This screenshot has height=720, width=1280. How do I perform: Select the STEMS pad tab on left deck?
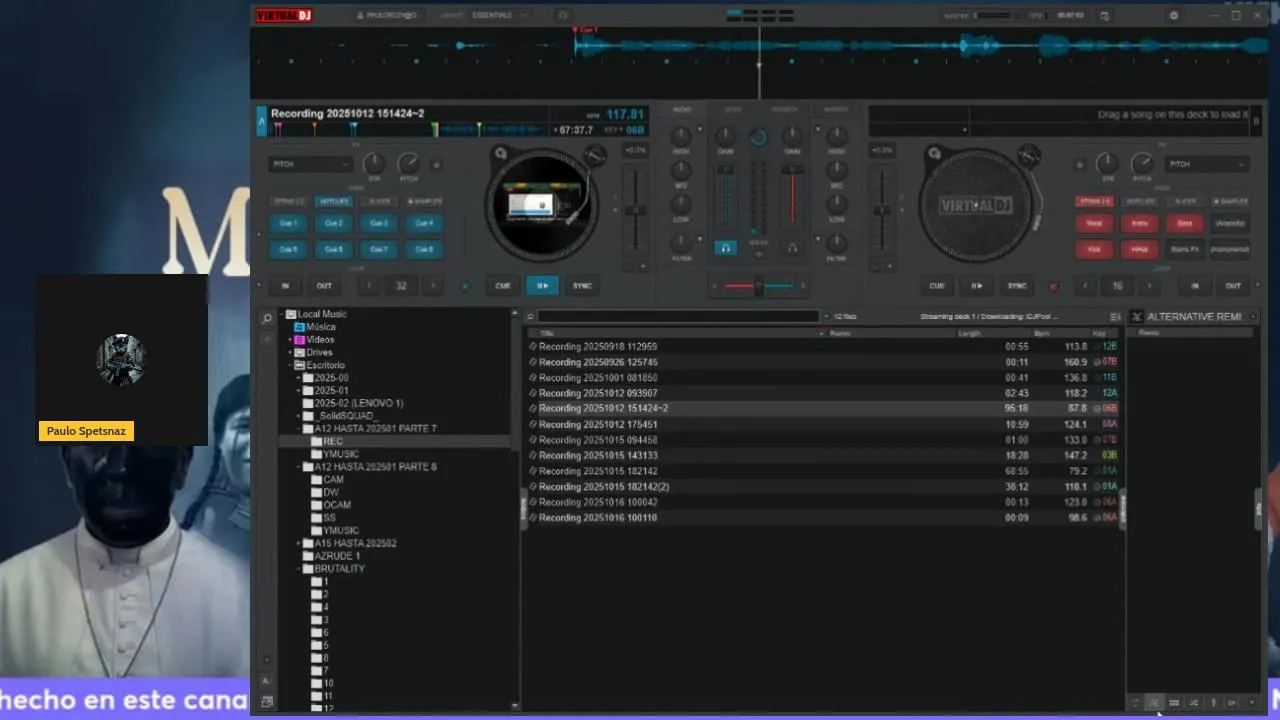click(289, 201)
